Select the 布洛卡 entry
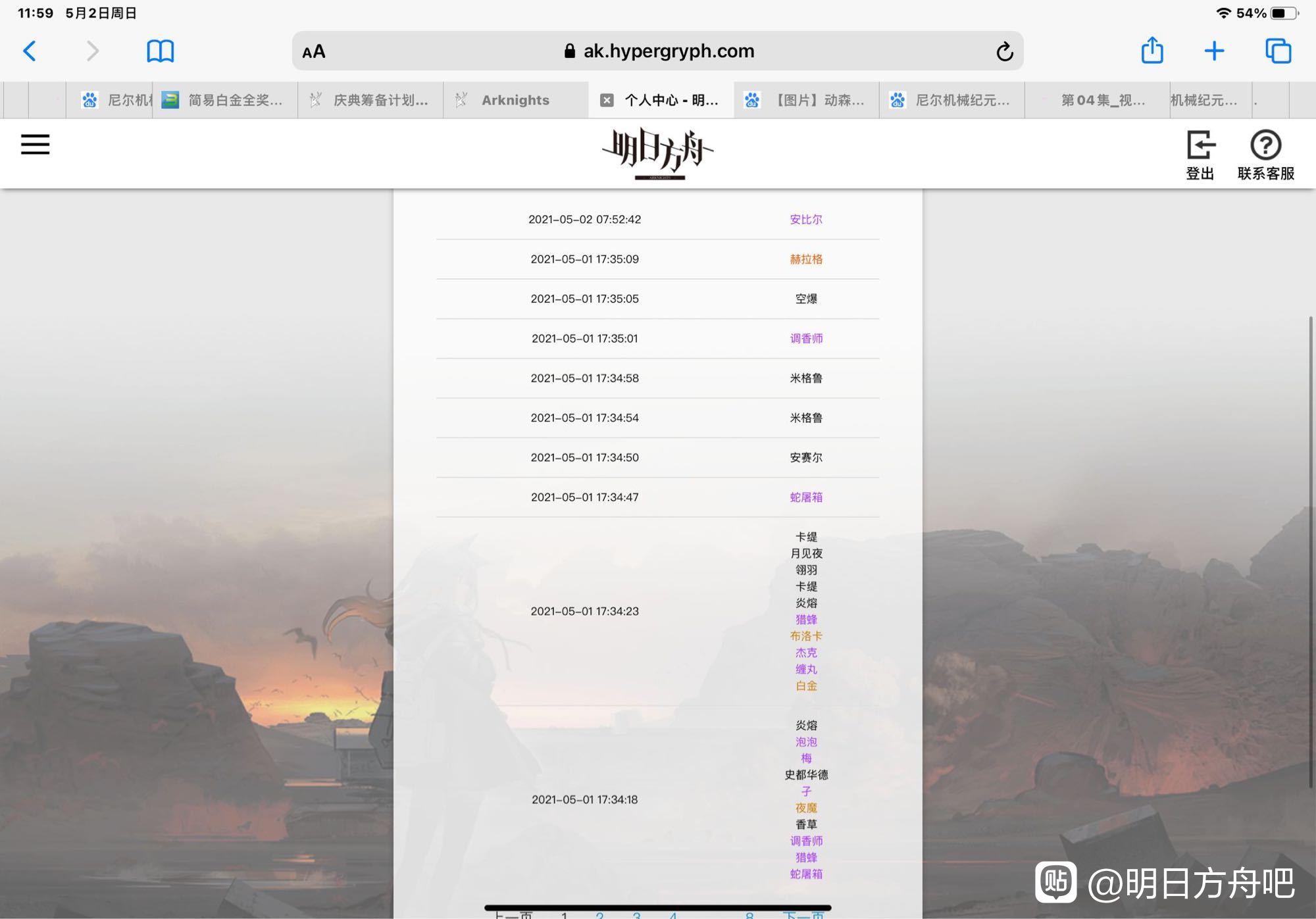The image size is (1316, 919). (806, 636)
